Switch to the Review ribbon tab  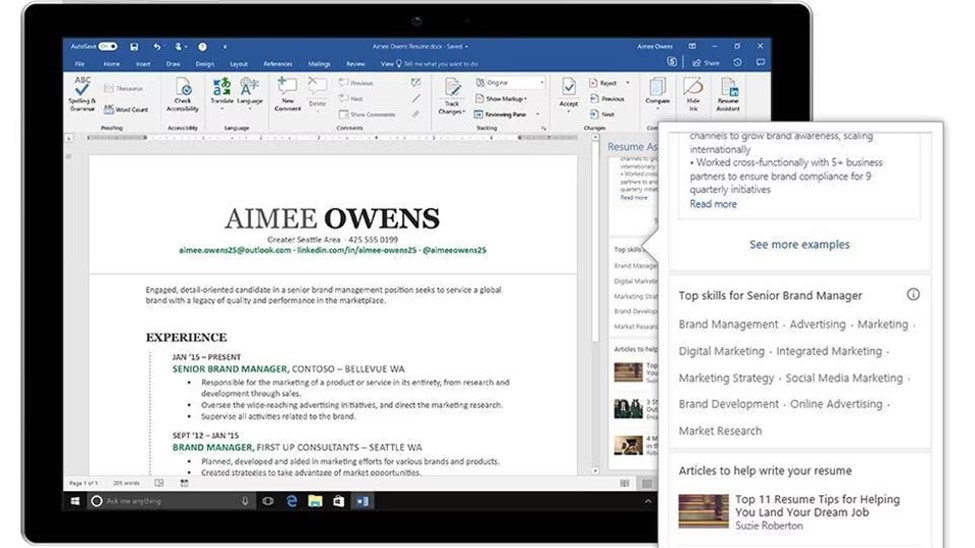(x=356, y=63)
